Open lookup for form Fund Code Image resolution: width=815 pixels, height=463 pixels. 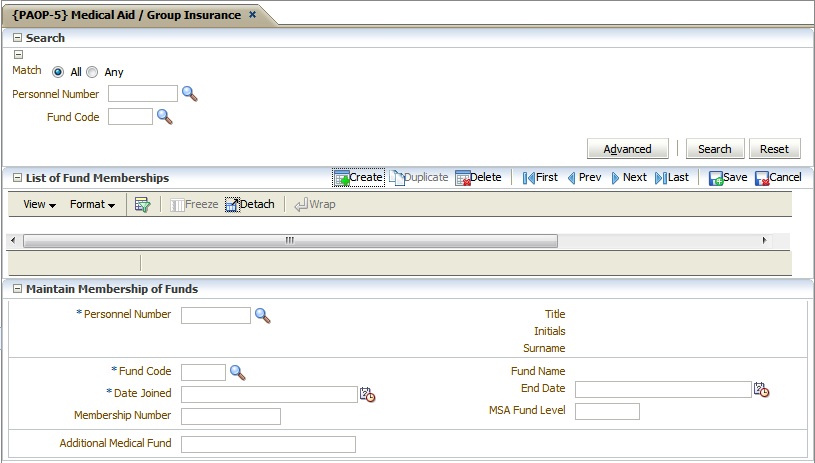pyautogui.click(x=238, y=372)
